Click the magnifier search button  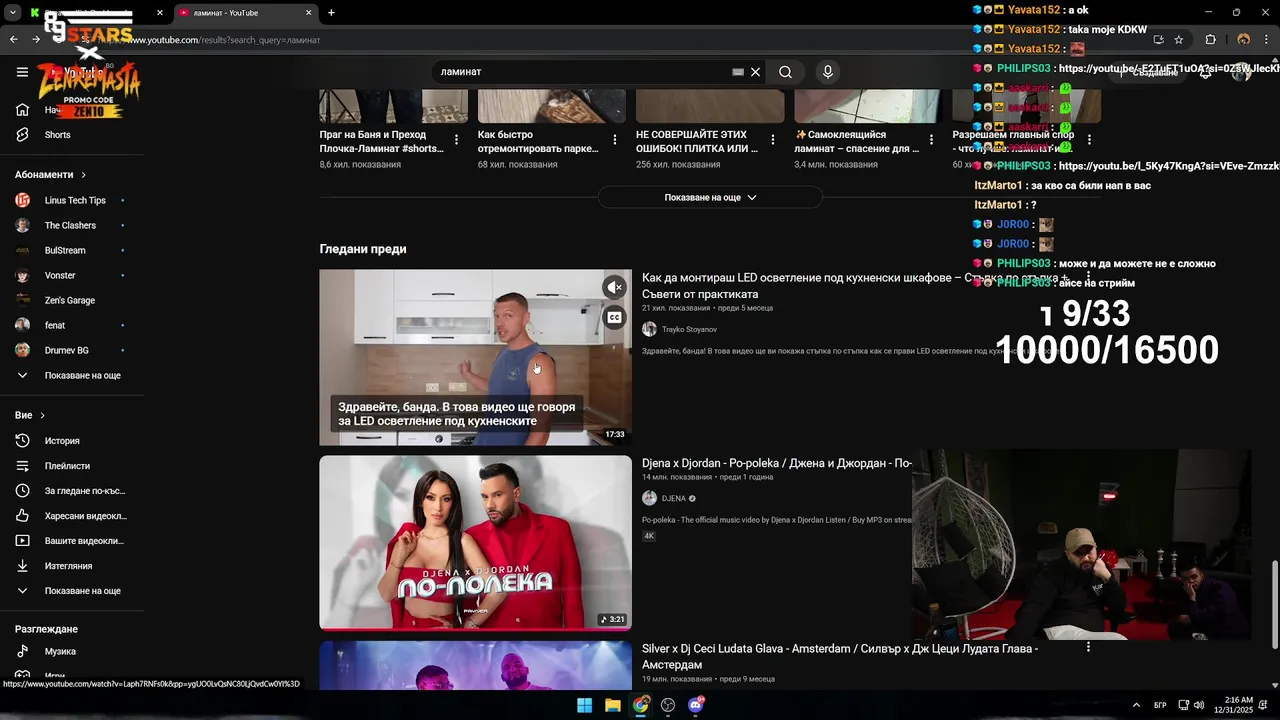[x=785, y=72]
